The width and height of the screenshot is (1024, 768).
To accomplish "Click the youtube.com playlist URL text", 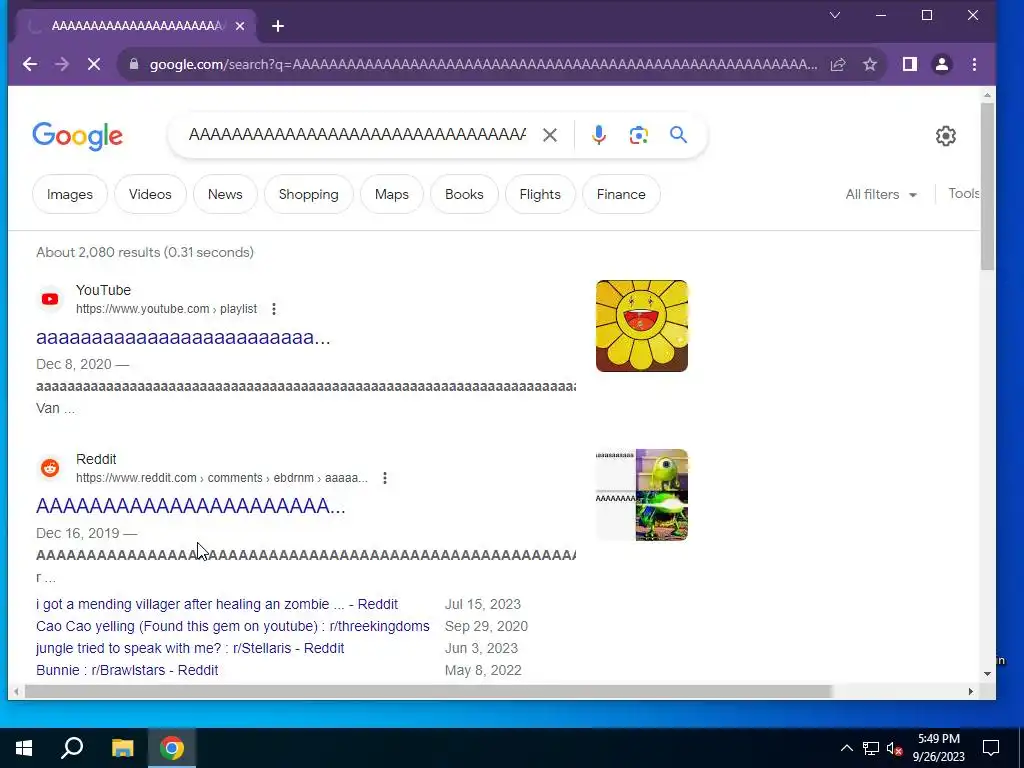I will [x=167, y=309].
